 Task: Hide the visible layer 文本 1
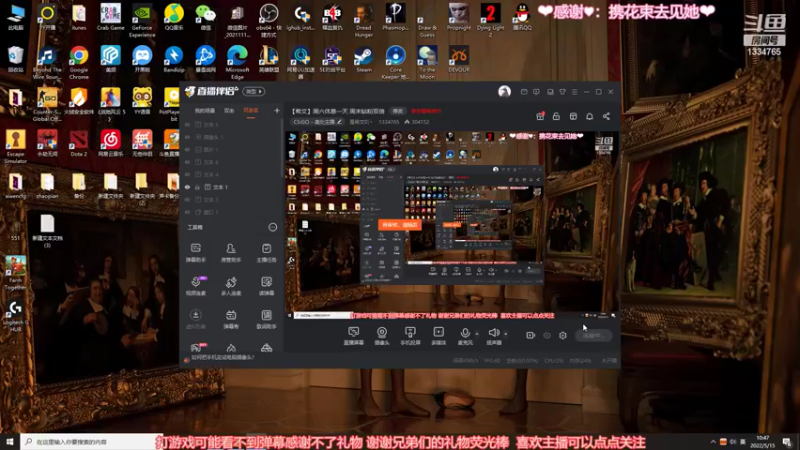[x=187, y=187]
